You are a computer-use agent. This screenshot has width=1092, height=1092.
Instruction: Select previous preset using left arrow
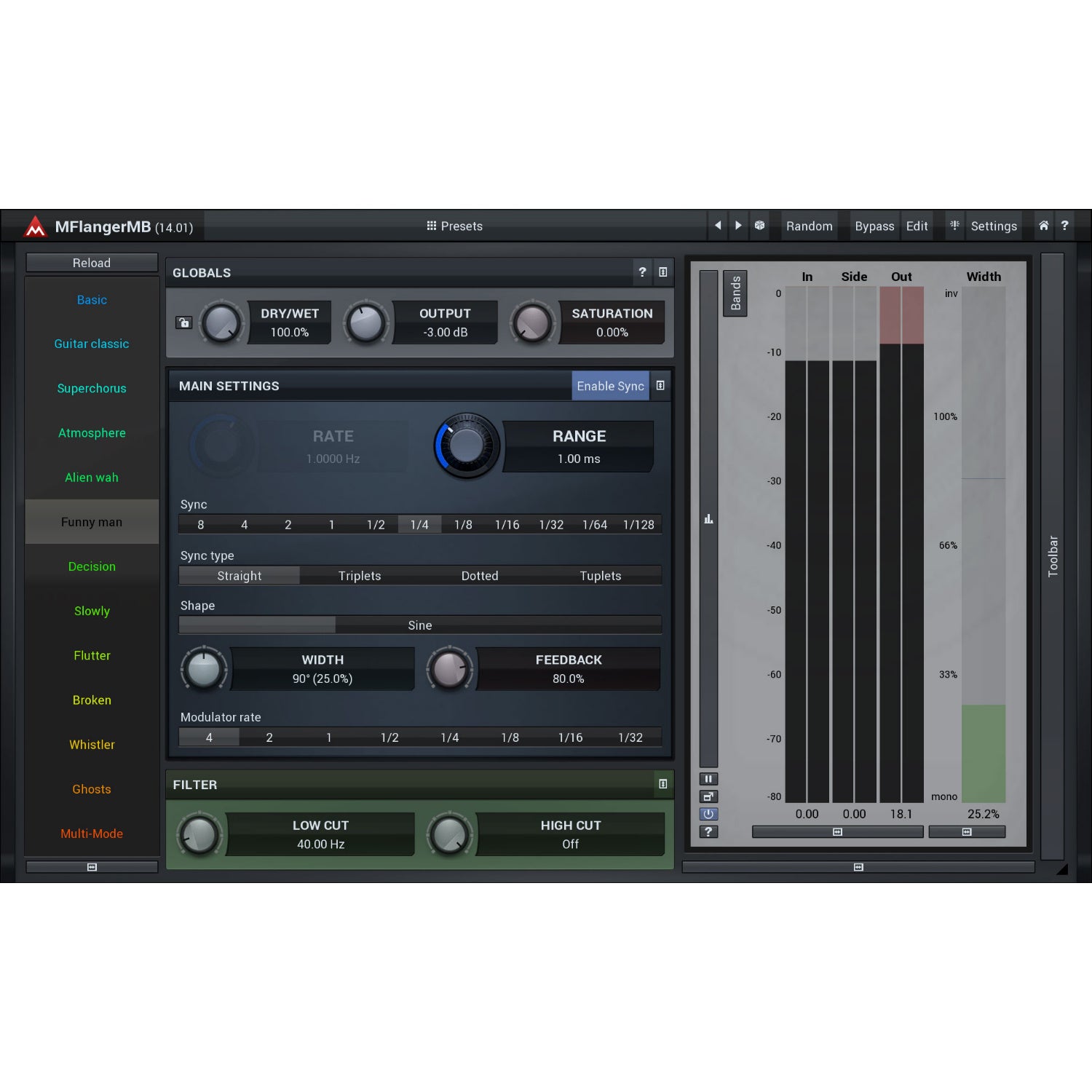pyautogui.click(x=718, y=226)
